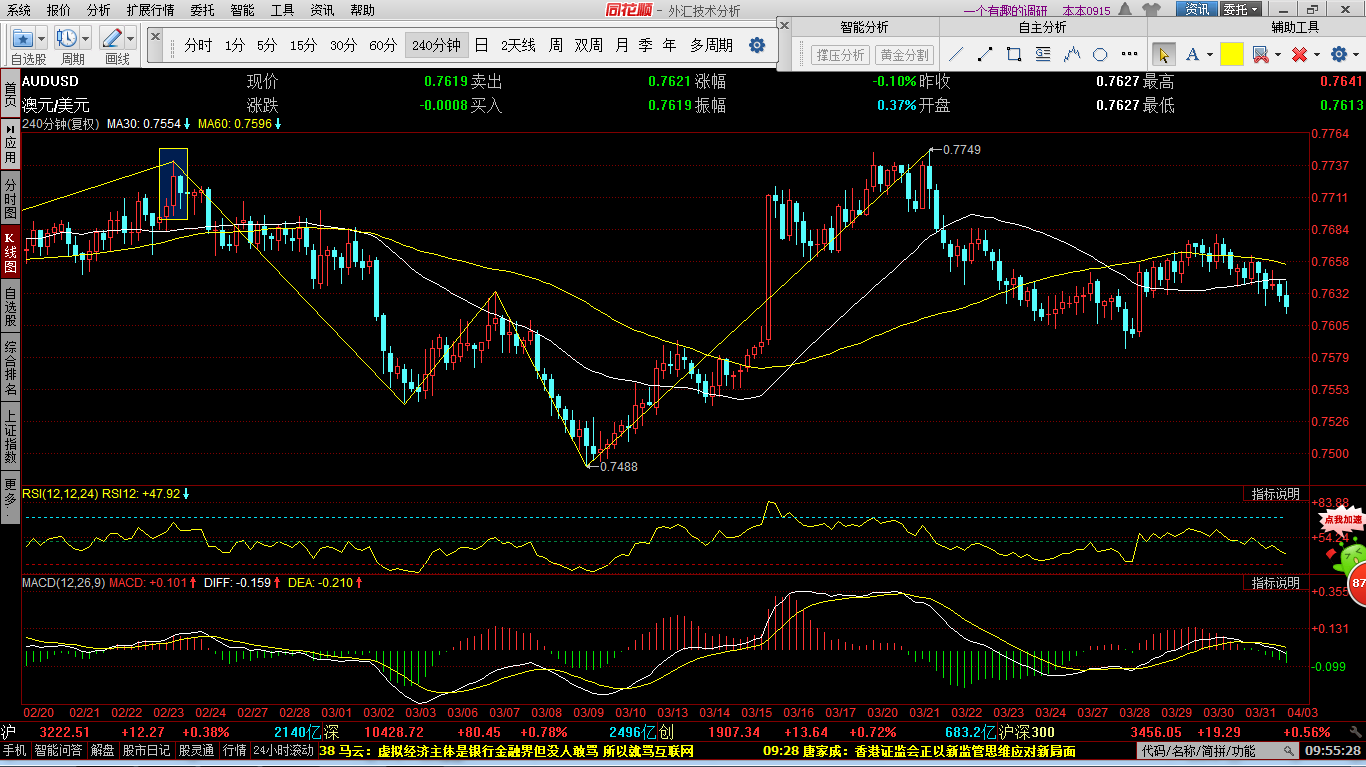
Task: Select the line segment drawing tool
Action: tap(985, 54)
